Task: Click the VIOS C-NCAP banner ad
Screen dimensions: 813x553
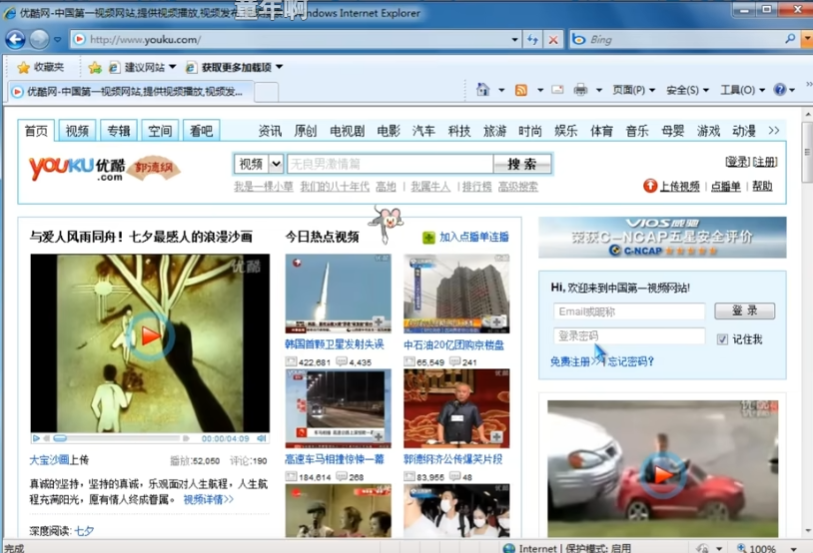Action: (662, 237)
